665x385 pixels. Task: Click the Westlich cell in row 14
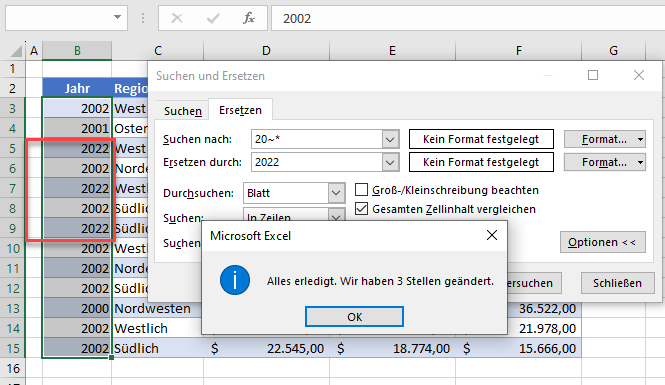[x=157, y=328]
